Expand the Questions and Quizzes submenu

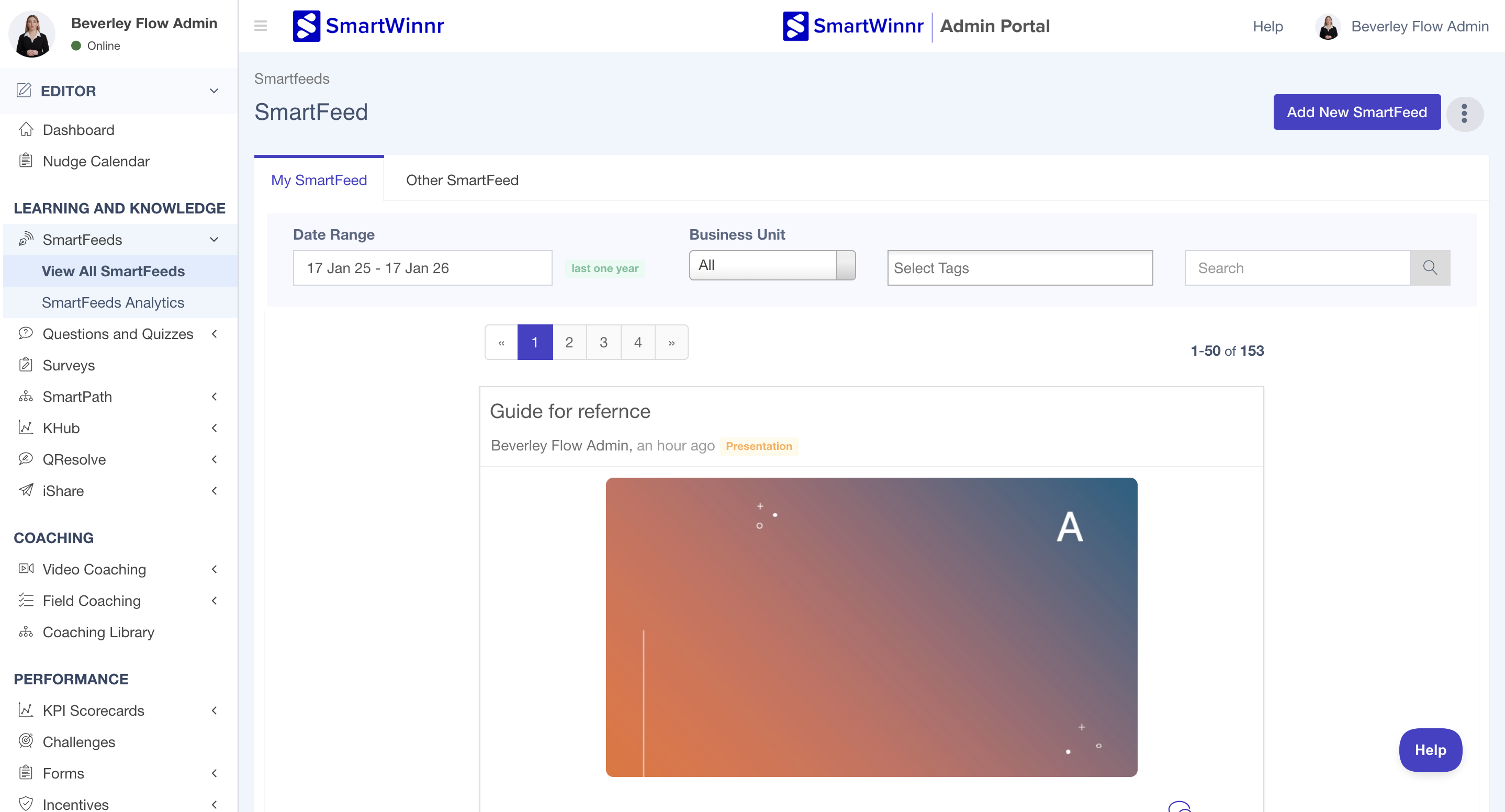[x=214, y=334]
